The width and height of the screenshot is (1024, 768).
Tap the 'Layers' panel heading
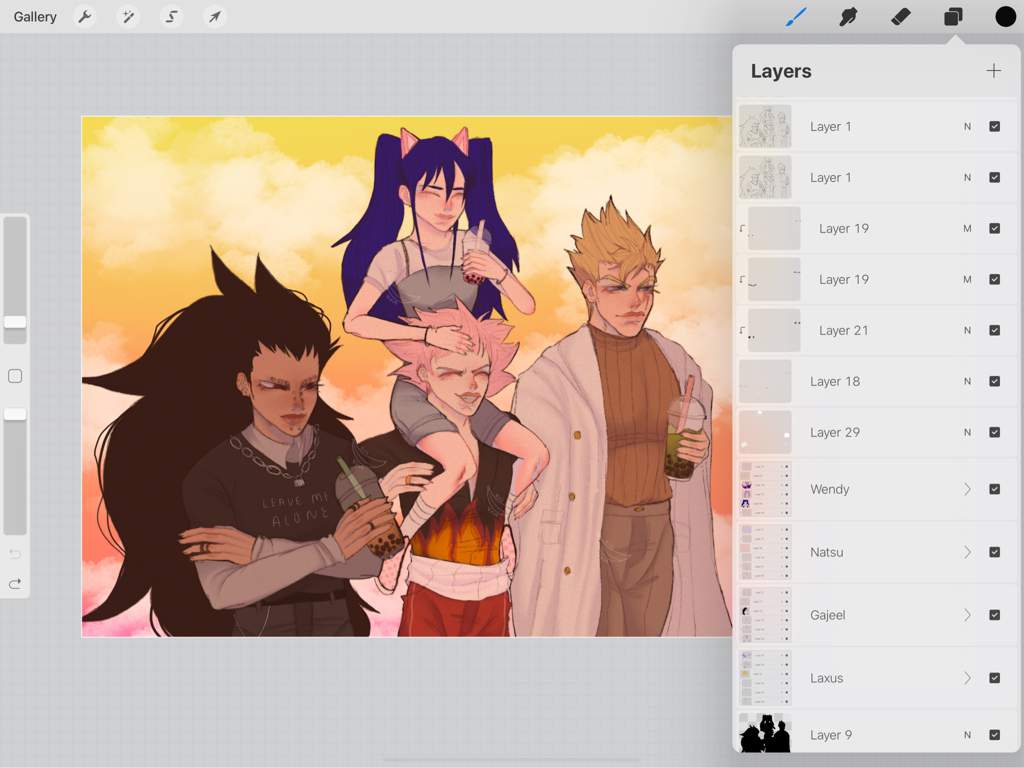[781, 71]
